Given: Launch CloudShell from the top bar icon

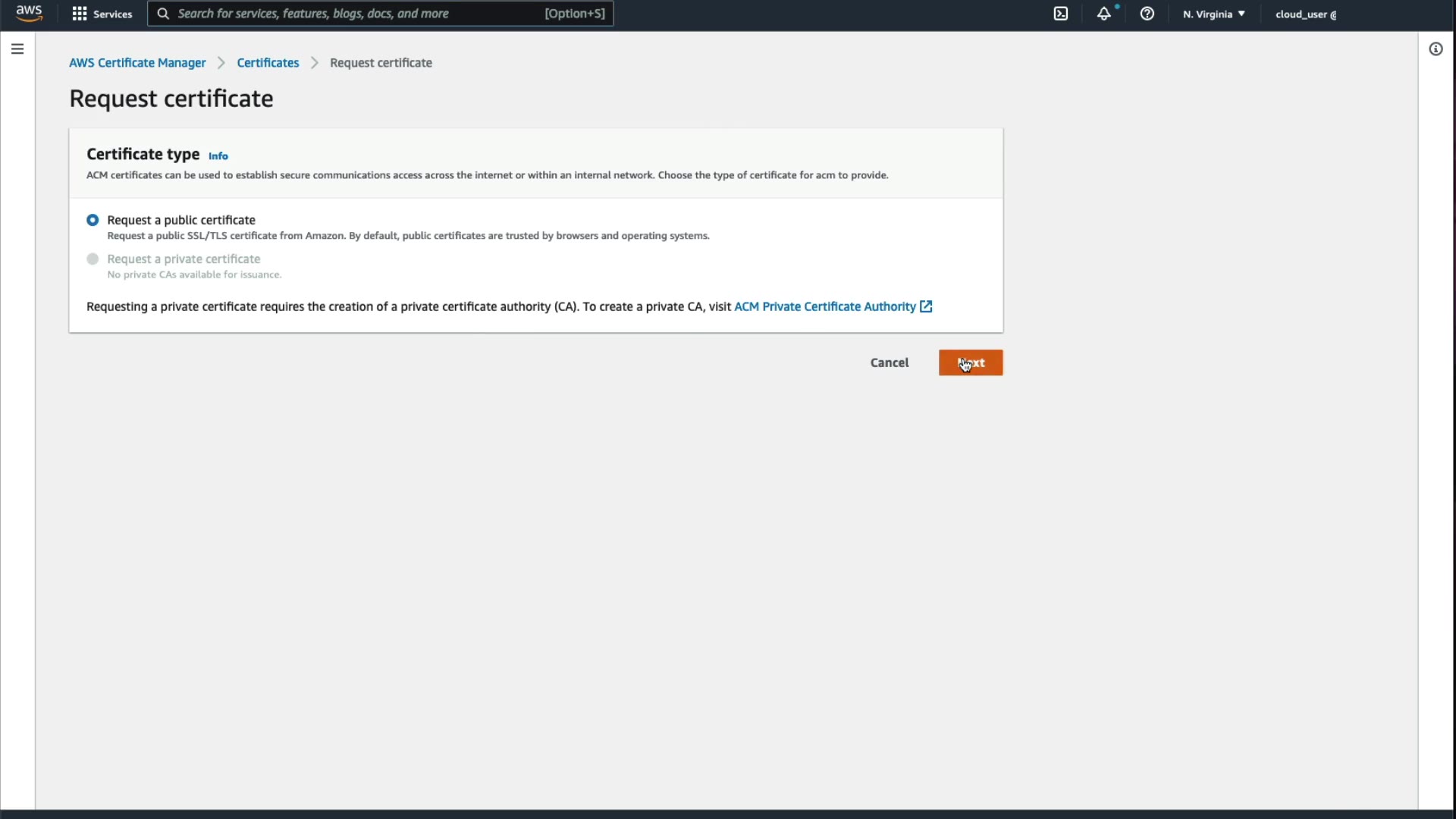Looking at the screenshot, I should coord(1061,14).
